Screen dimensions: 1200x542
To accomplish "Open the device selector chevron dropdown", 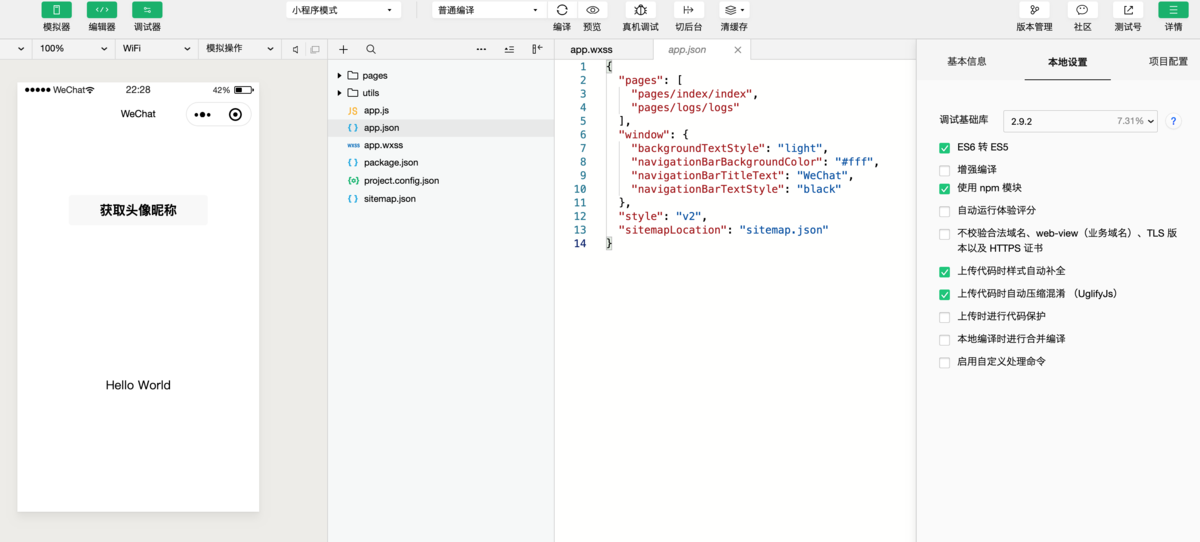I will [x=21, y=49].
